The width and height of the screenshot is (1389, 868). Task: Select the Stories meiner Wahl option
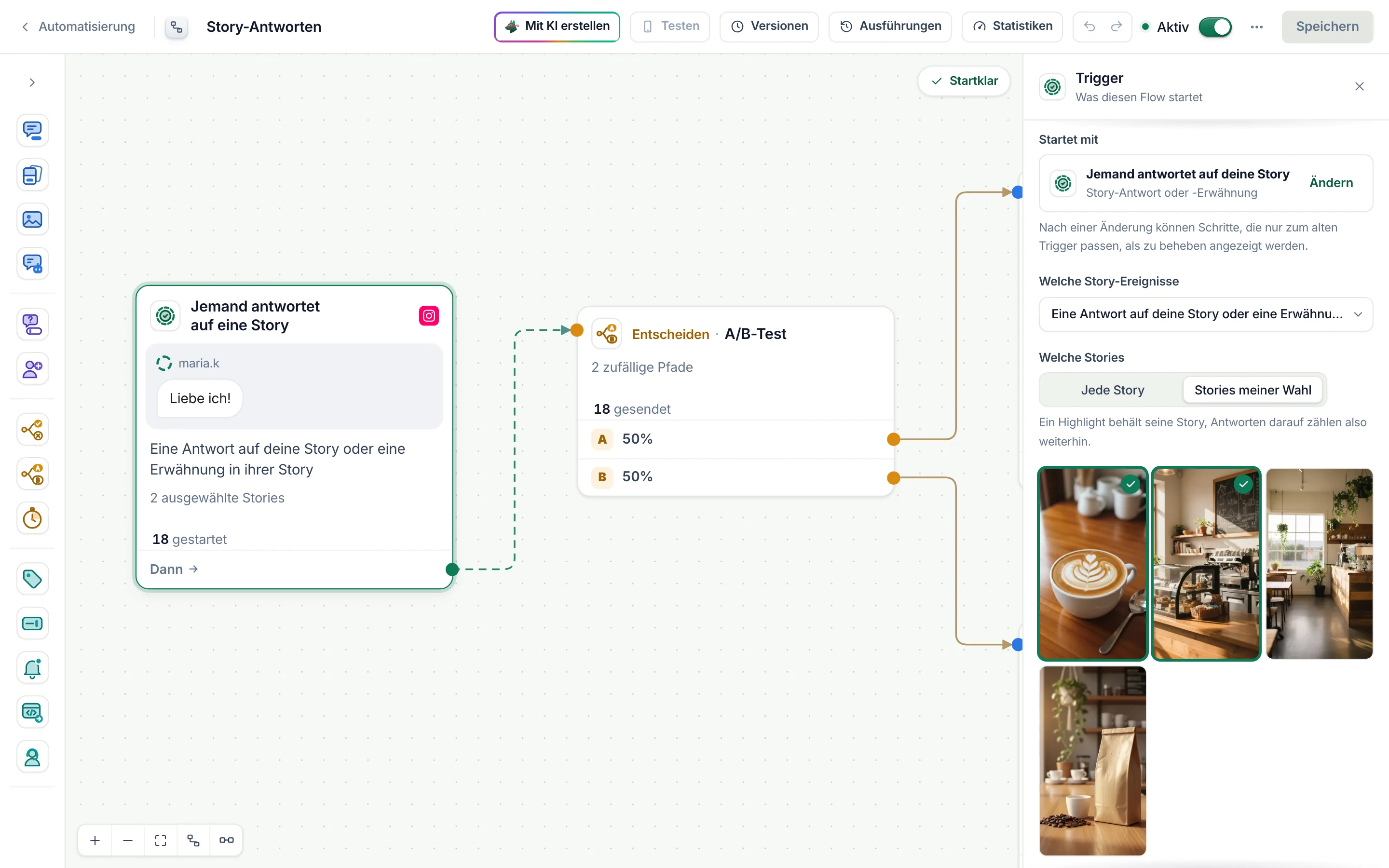point(1253,391)
